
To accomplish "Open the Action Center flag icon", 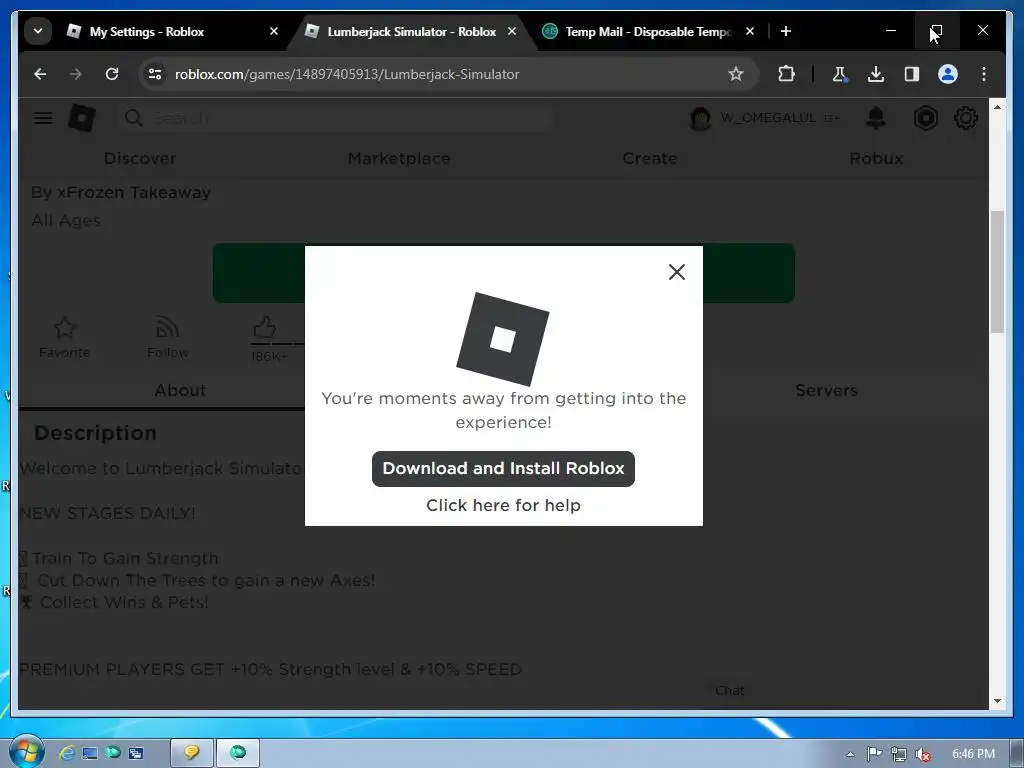I will point(874,754).
